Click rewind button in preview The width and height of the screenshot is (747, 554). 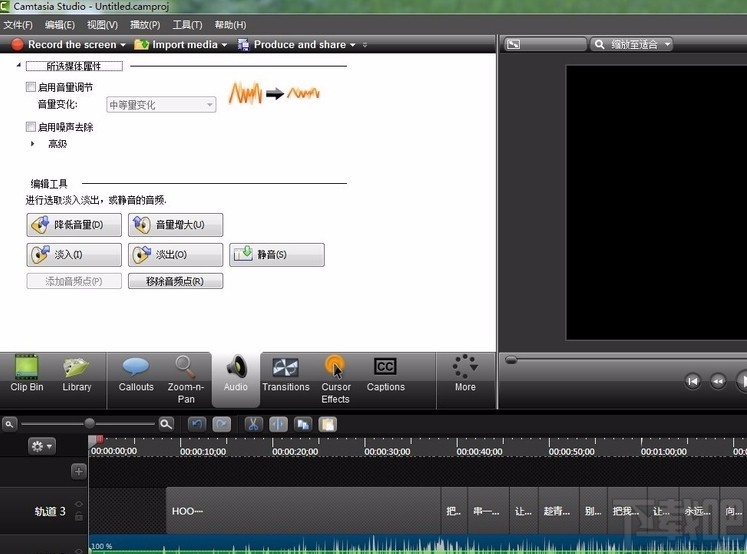click(718, 381)
